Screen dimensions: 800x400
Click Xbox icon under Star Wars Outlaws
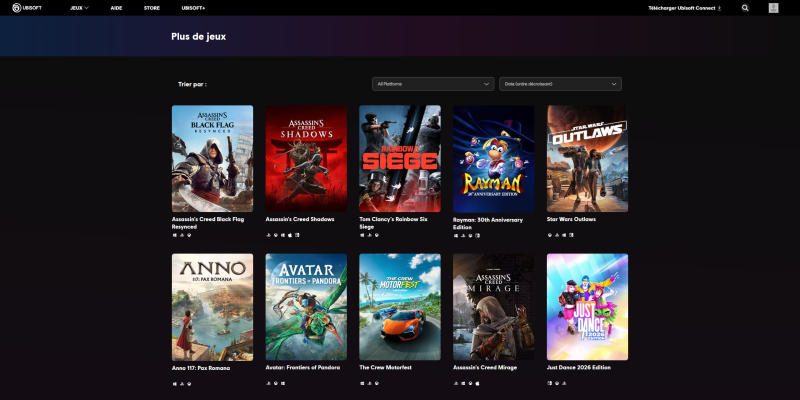coord(549,235)
